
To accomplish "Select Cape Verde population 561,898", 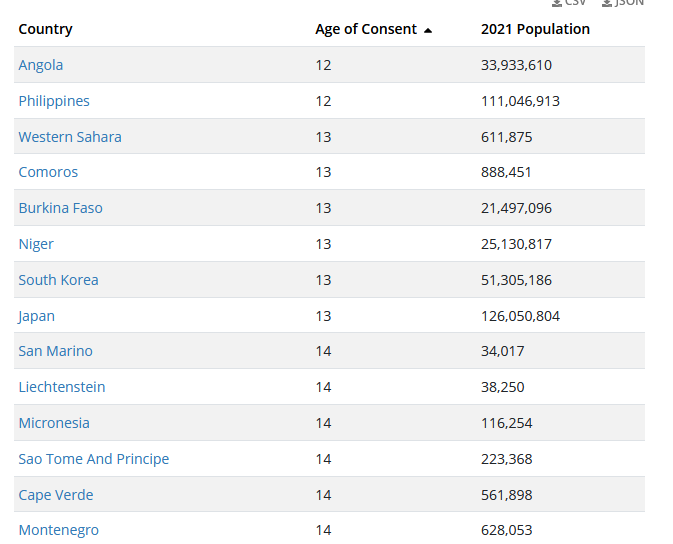I will point(506,495).
